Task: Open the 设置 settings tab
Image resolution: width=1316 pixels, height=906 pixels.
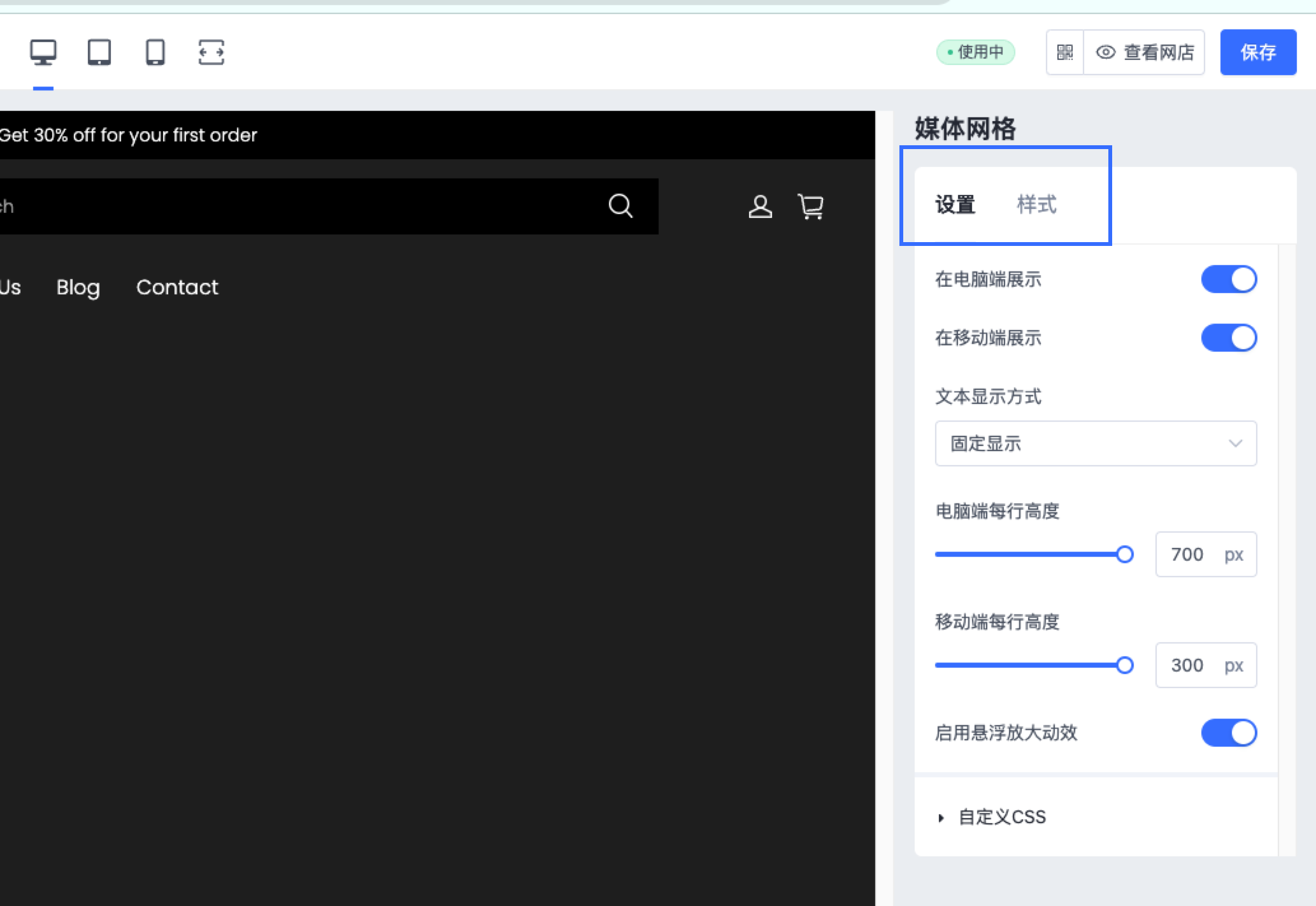Action: point(955,205)
